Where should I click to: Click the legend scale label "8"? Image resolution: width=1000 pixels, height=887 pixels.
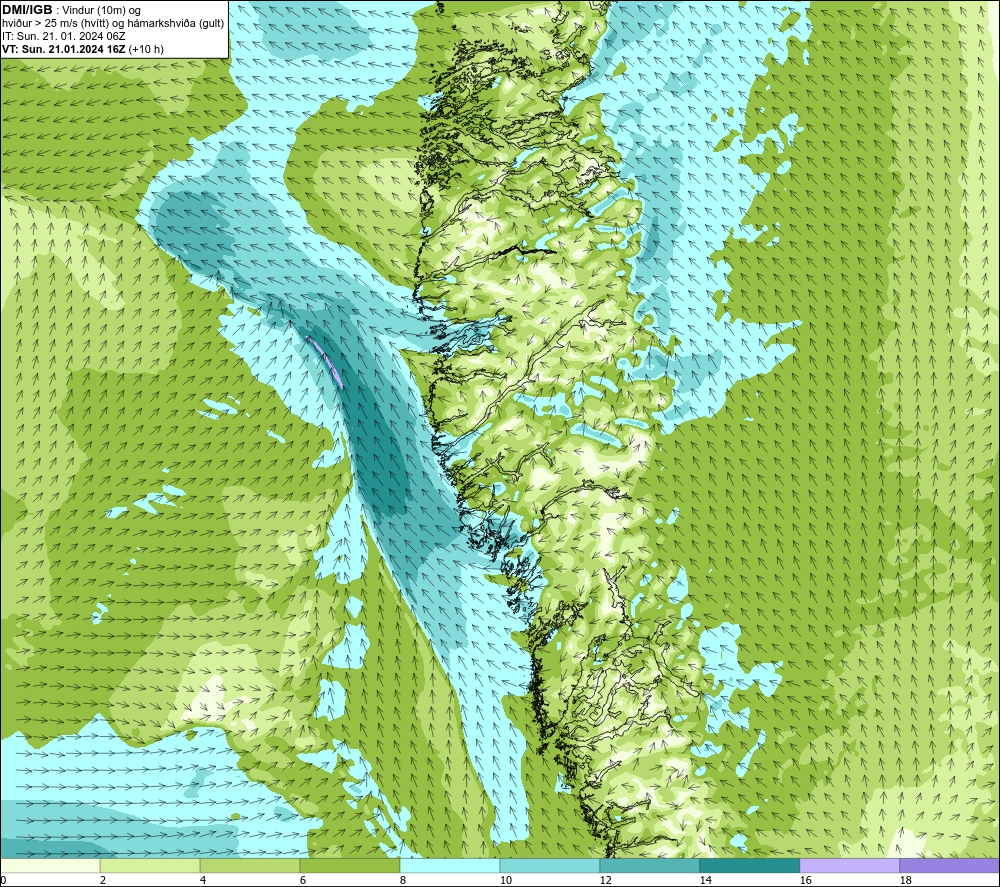(403, 881)
